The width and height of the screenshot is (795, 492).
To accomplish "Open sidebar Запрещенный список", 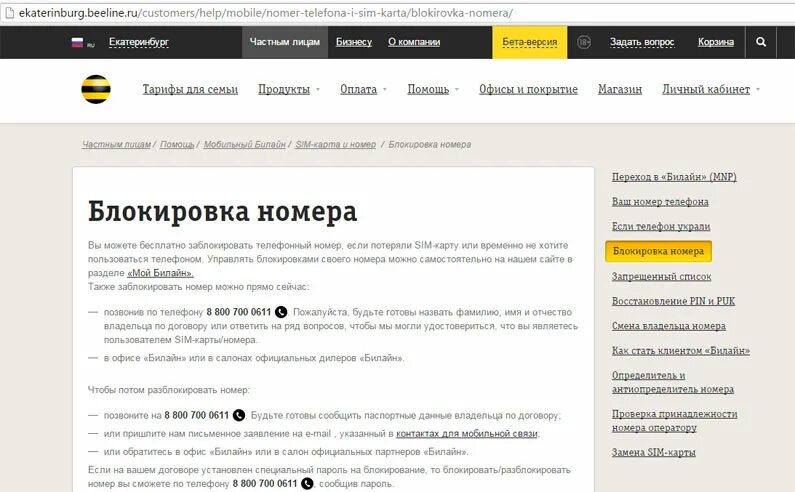I will (661, 276).
